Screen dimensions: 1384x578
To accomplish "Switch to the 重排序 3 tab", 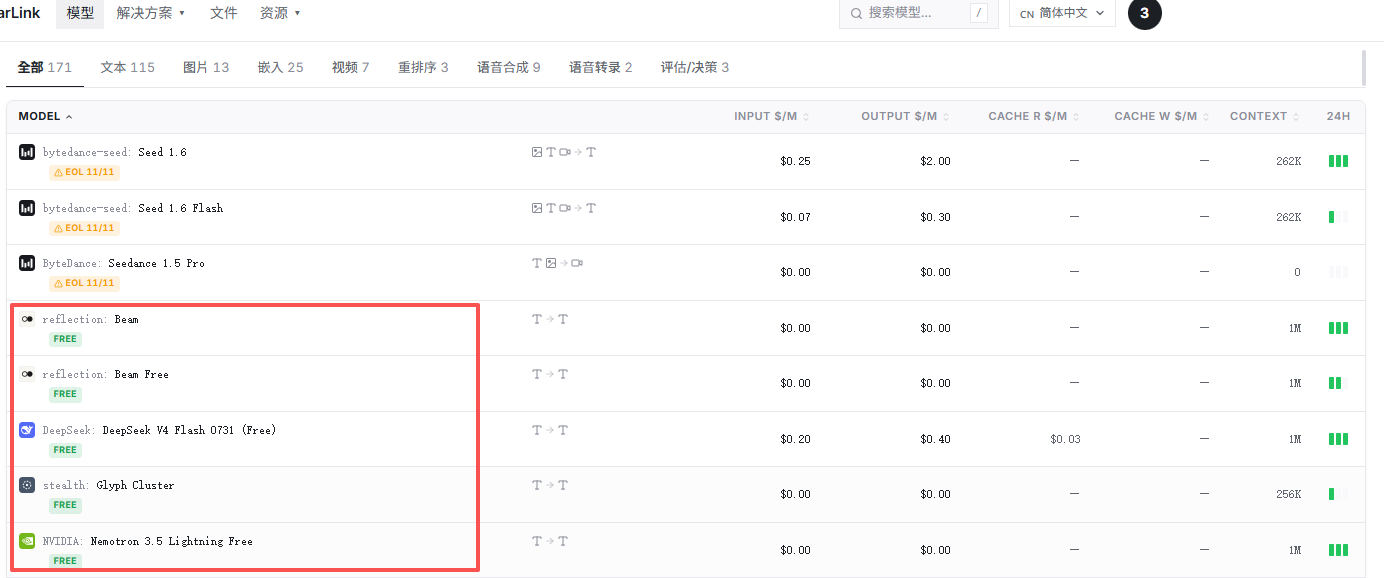I will tap(423, 67).
